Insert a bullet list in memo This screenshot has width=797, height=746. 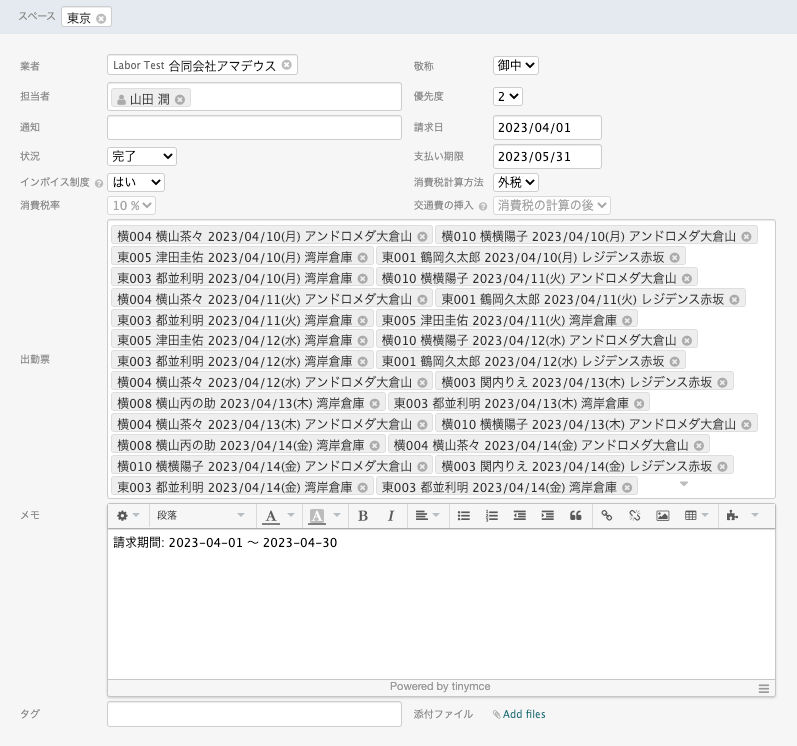tap(464, 516)
